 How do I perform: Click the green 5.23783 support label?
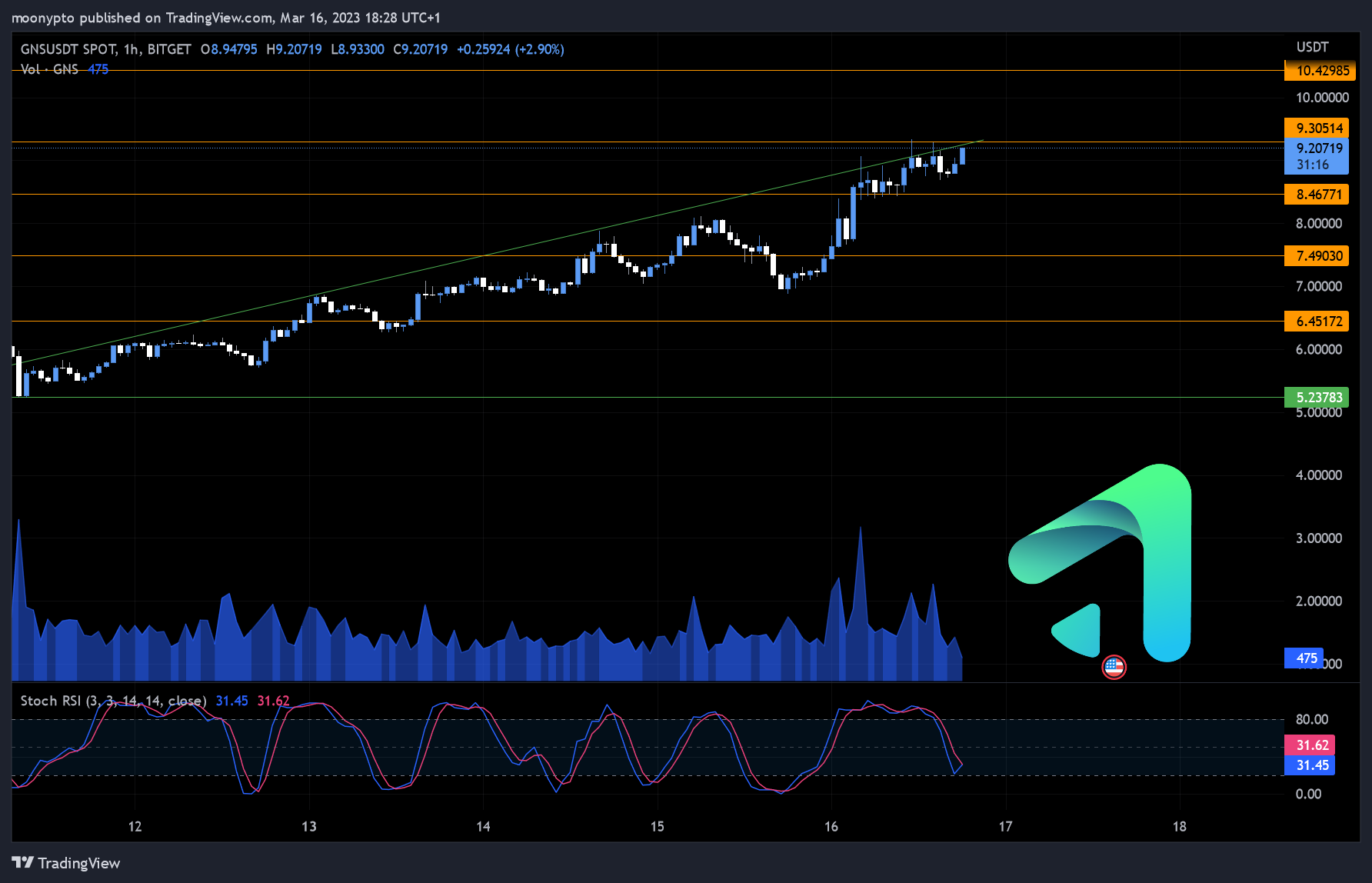(1317, 398)
